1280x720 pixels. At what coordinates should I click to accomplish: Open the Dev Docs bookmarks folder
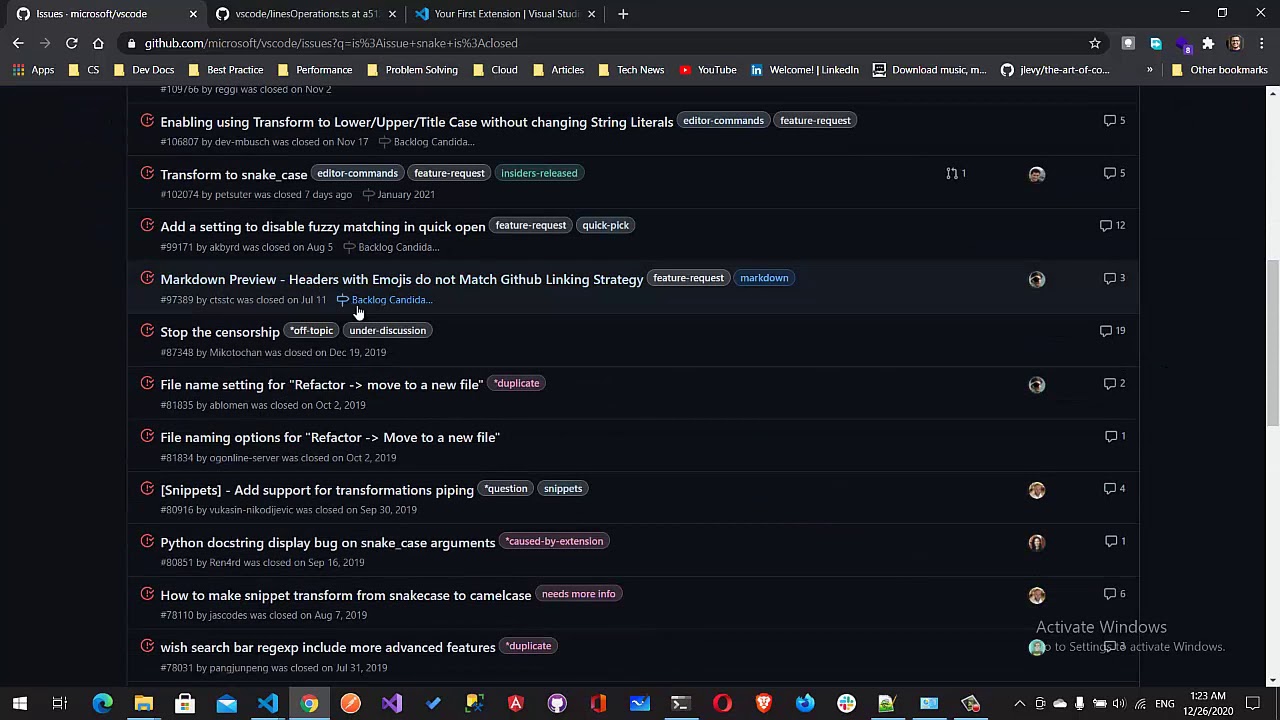143,70
